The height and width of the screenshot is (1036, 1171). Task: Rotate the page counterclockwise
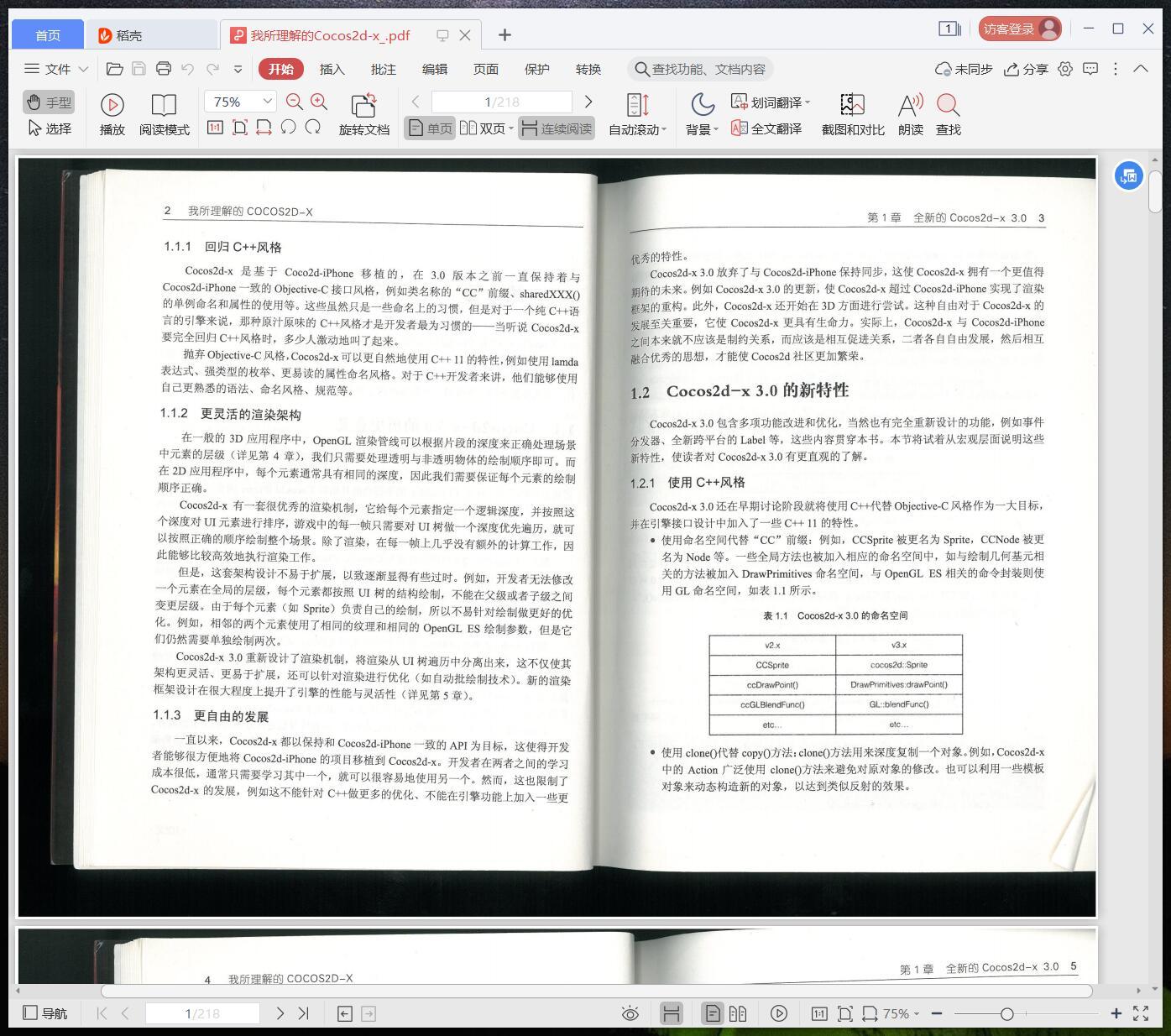click(288, 128)
